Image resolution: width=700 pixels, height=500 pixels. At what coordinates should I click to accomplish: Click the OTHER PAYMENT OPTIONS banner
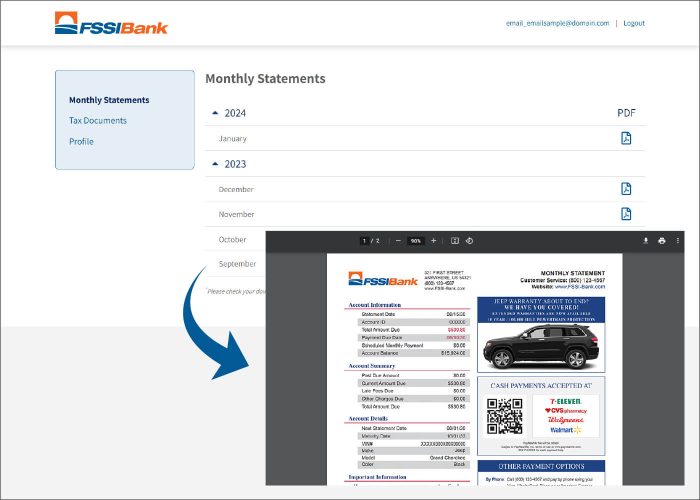(x=541, y=466)
